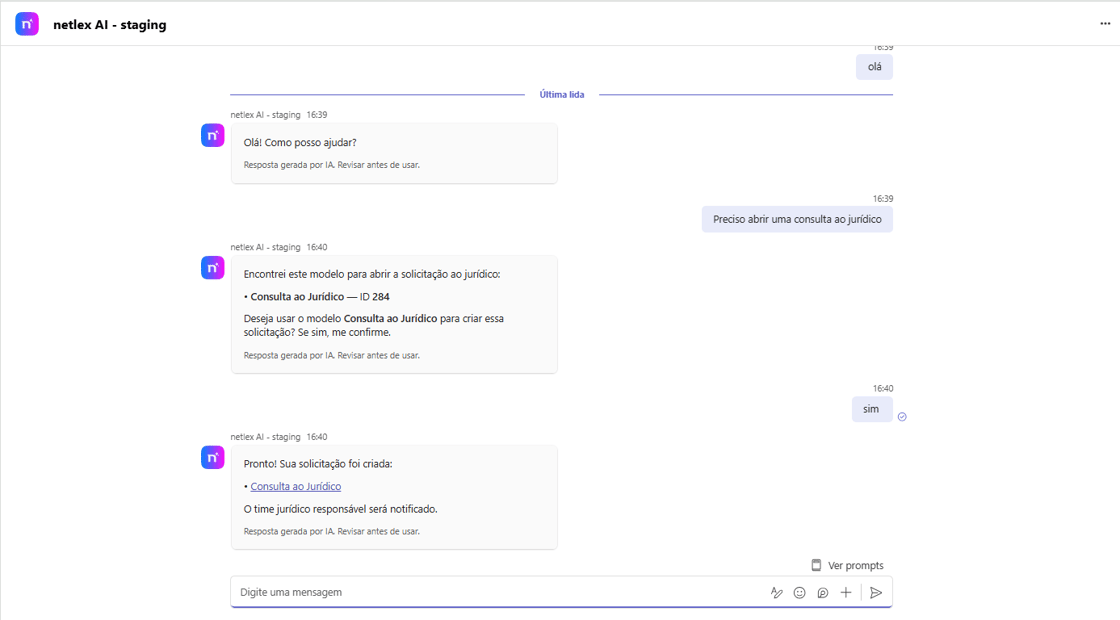This screenshot has width=1120, height=620.
Task: Open the text formatting pen icon
Action: coord(776,592)
